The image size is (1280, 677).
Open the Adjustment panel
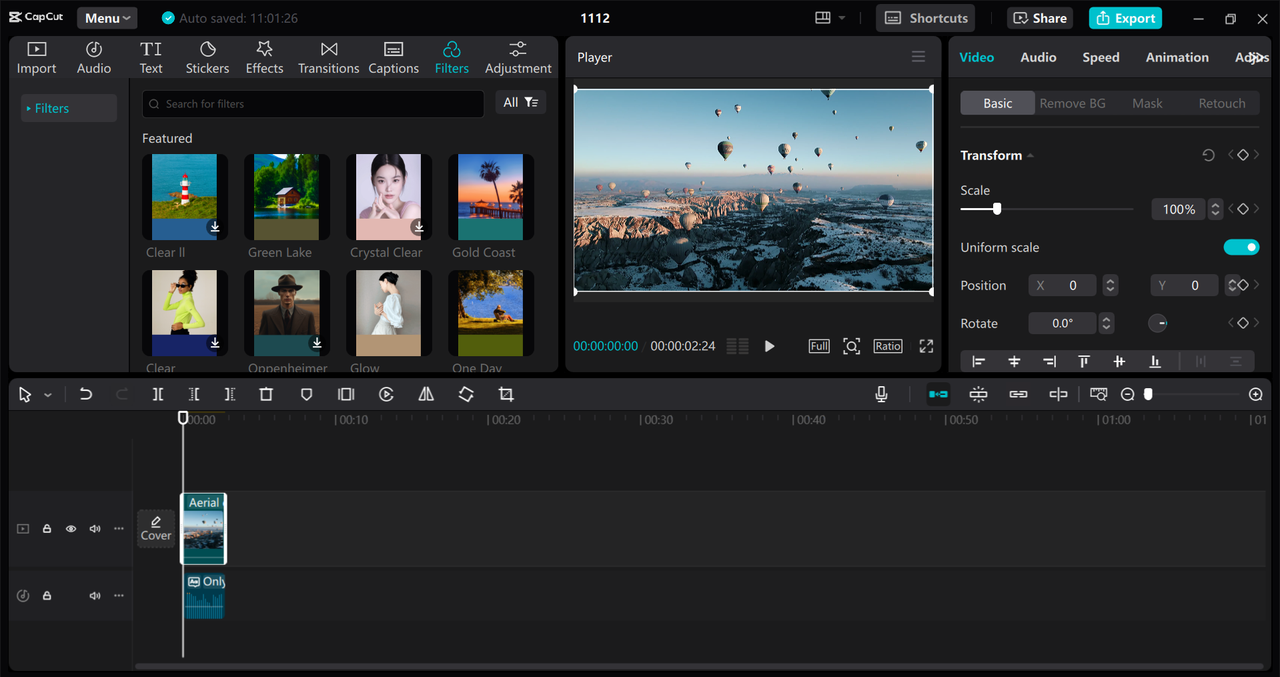[518, 58]
